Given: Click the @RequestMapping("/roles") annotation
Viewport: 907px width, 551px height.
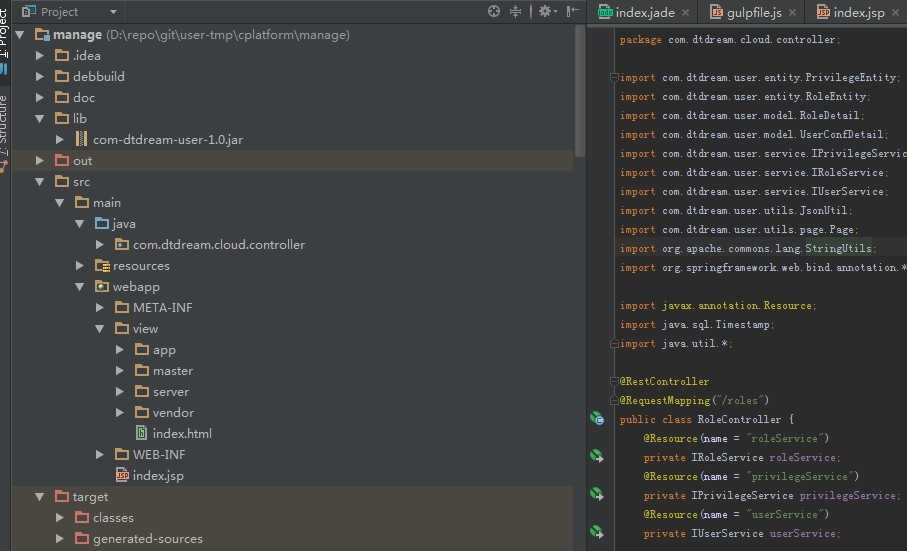Looking at the screenshot, I should [x=694, y=400].
